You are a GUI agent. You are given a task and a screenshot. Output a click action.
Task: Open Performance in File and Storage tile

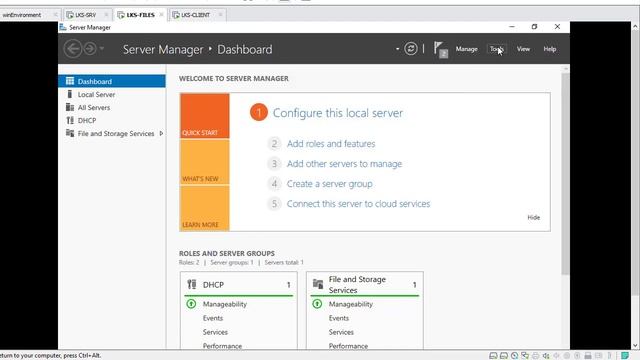coord(348,346)
